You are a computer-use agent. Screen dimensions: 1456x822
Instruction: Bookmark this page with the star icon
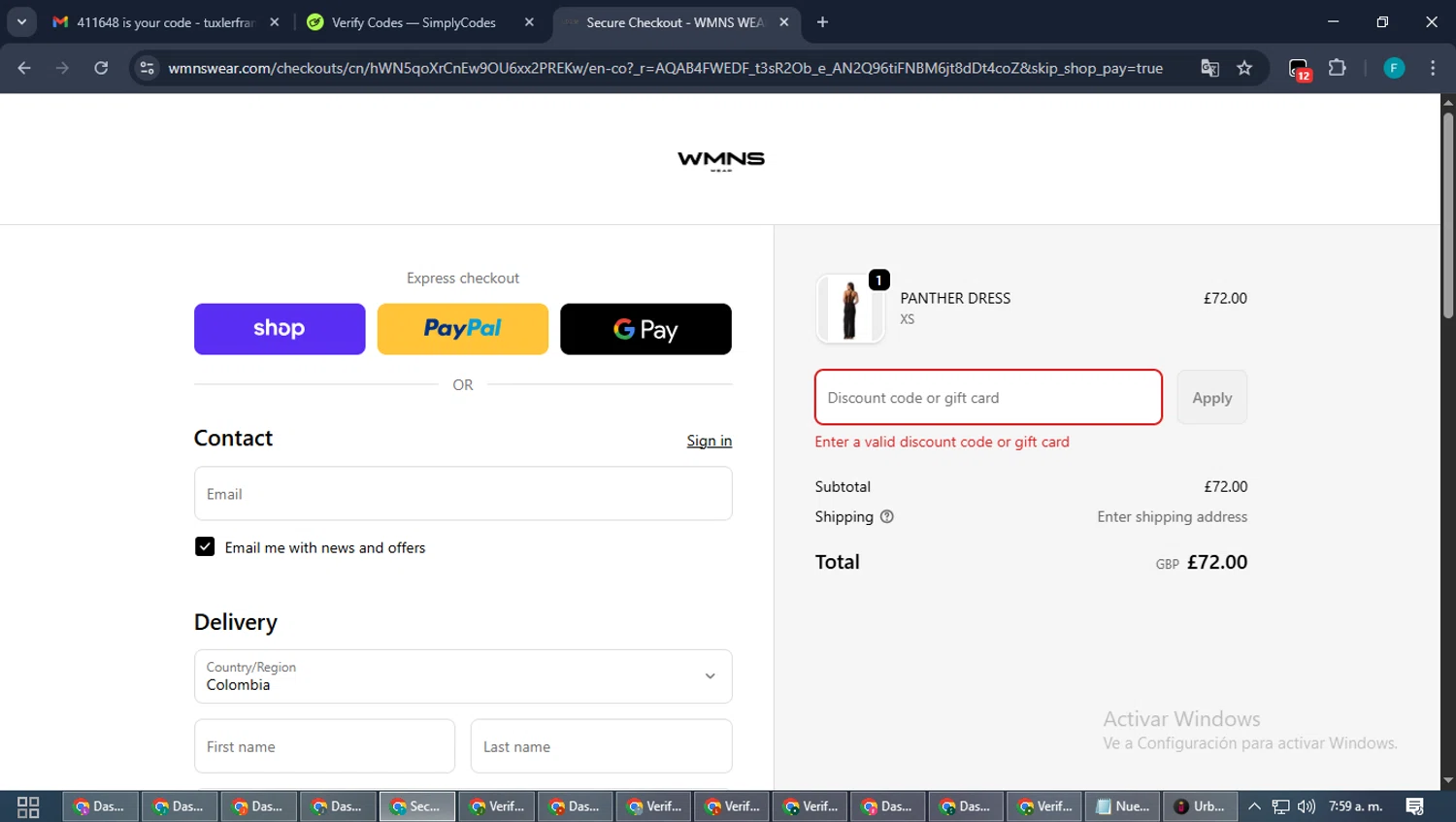1244,68
